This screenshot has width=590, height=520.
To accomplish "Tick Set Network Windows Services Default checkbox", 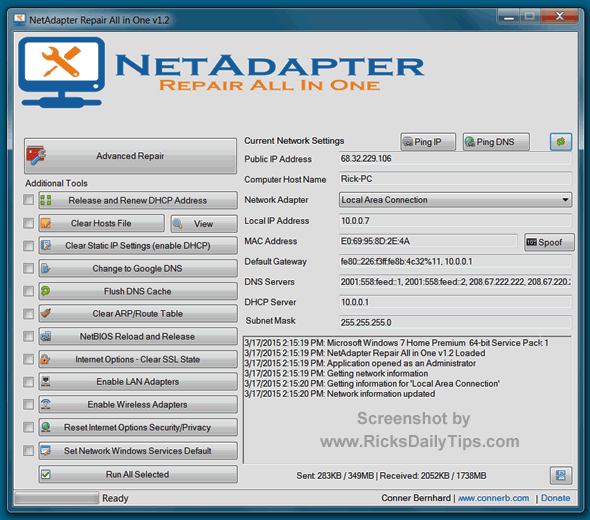I will coord(29,450).
